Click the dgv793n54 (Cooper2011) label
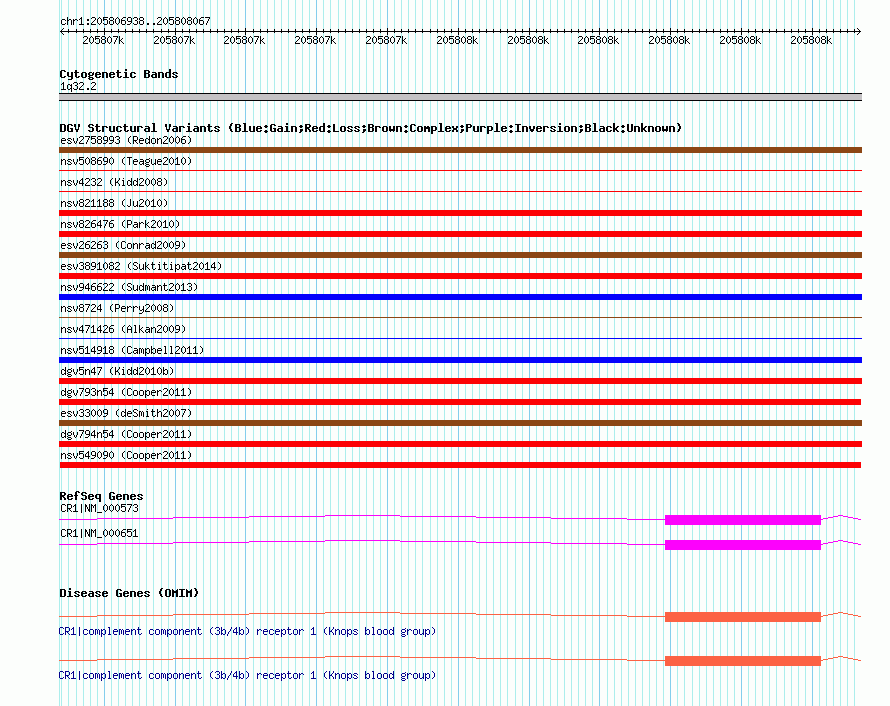The height and width of the screenshot is (706, 890). (x=126, y=392)
